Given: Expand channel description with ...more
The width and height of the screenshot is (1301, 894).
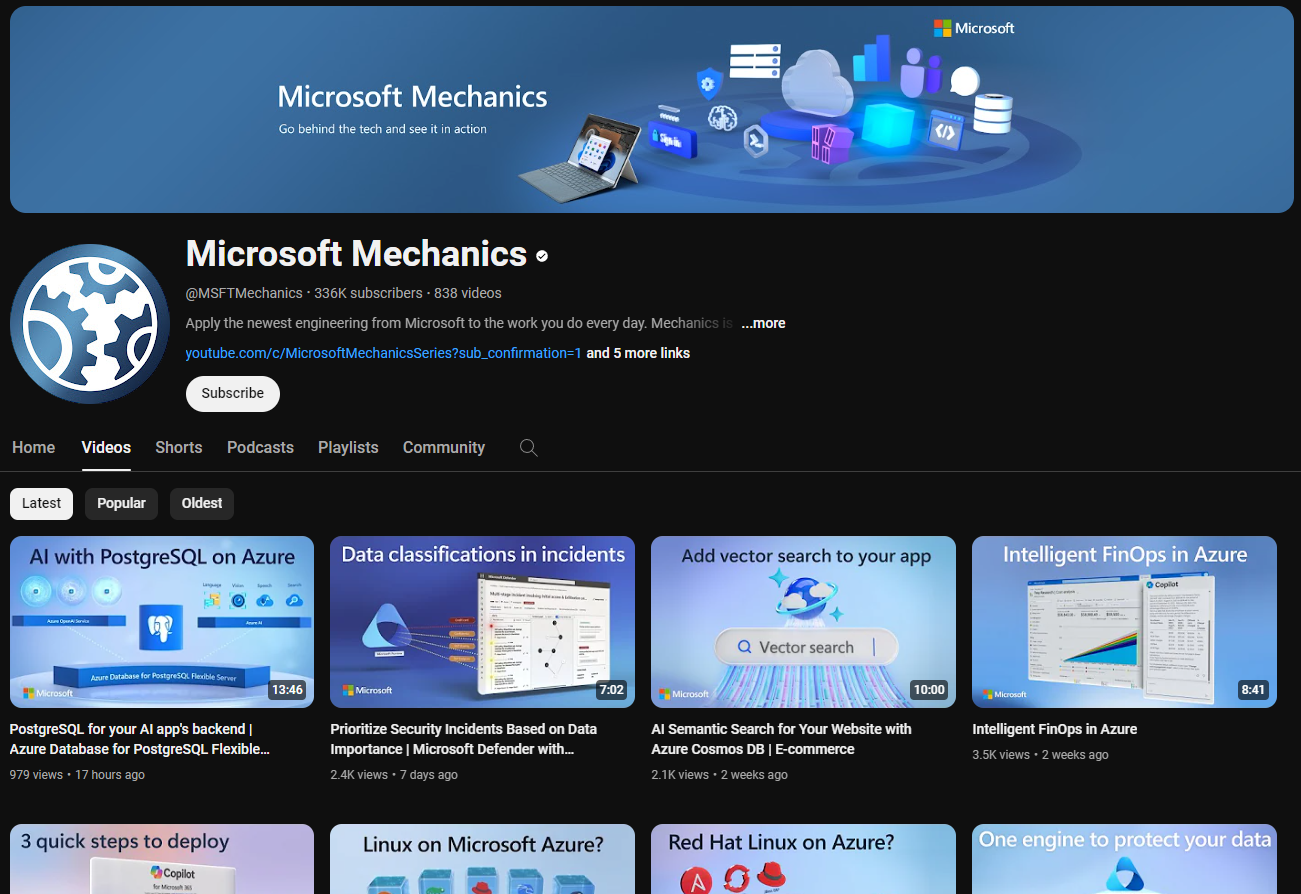Looking at the screenshot, I should (763, 323).
